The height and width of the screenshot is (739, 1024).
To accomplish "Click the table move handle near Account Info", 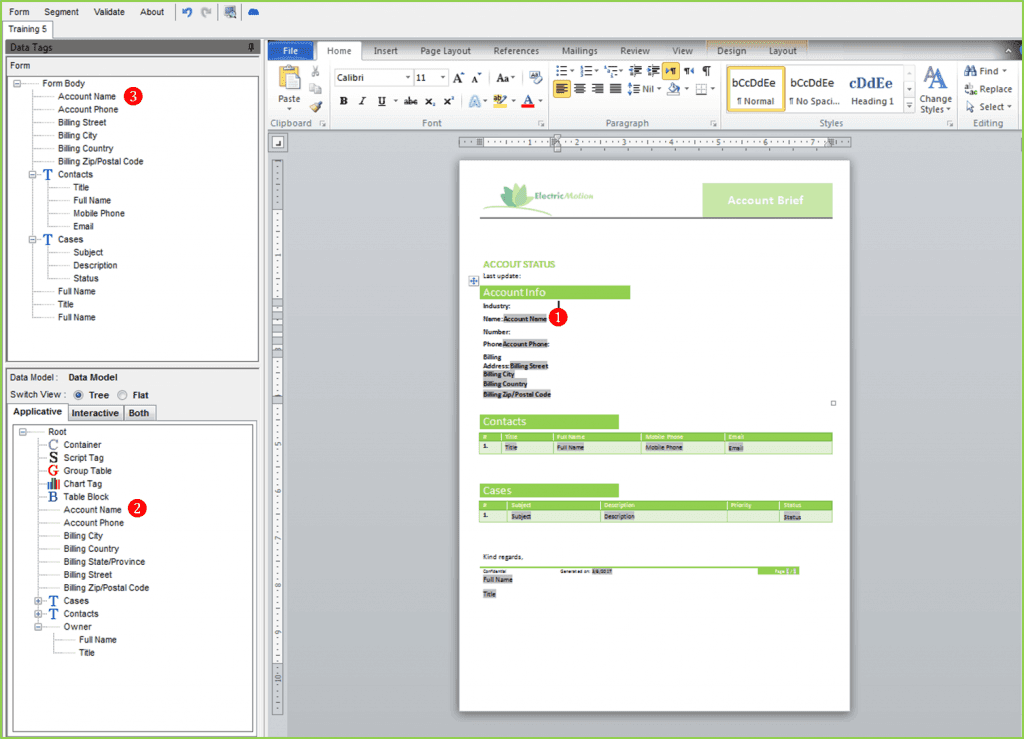I will (473, 281).
